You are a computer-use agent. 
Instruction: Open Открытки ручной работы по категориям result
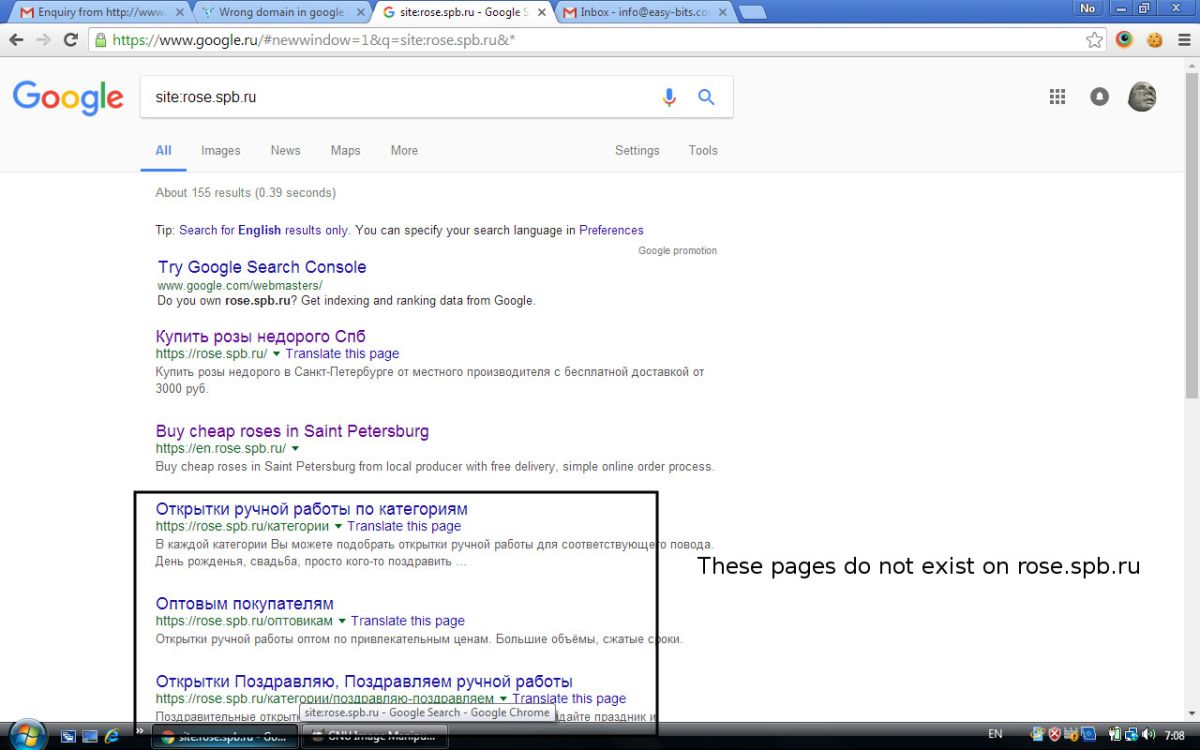coord(312,509)
